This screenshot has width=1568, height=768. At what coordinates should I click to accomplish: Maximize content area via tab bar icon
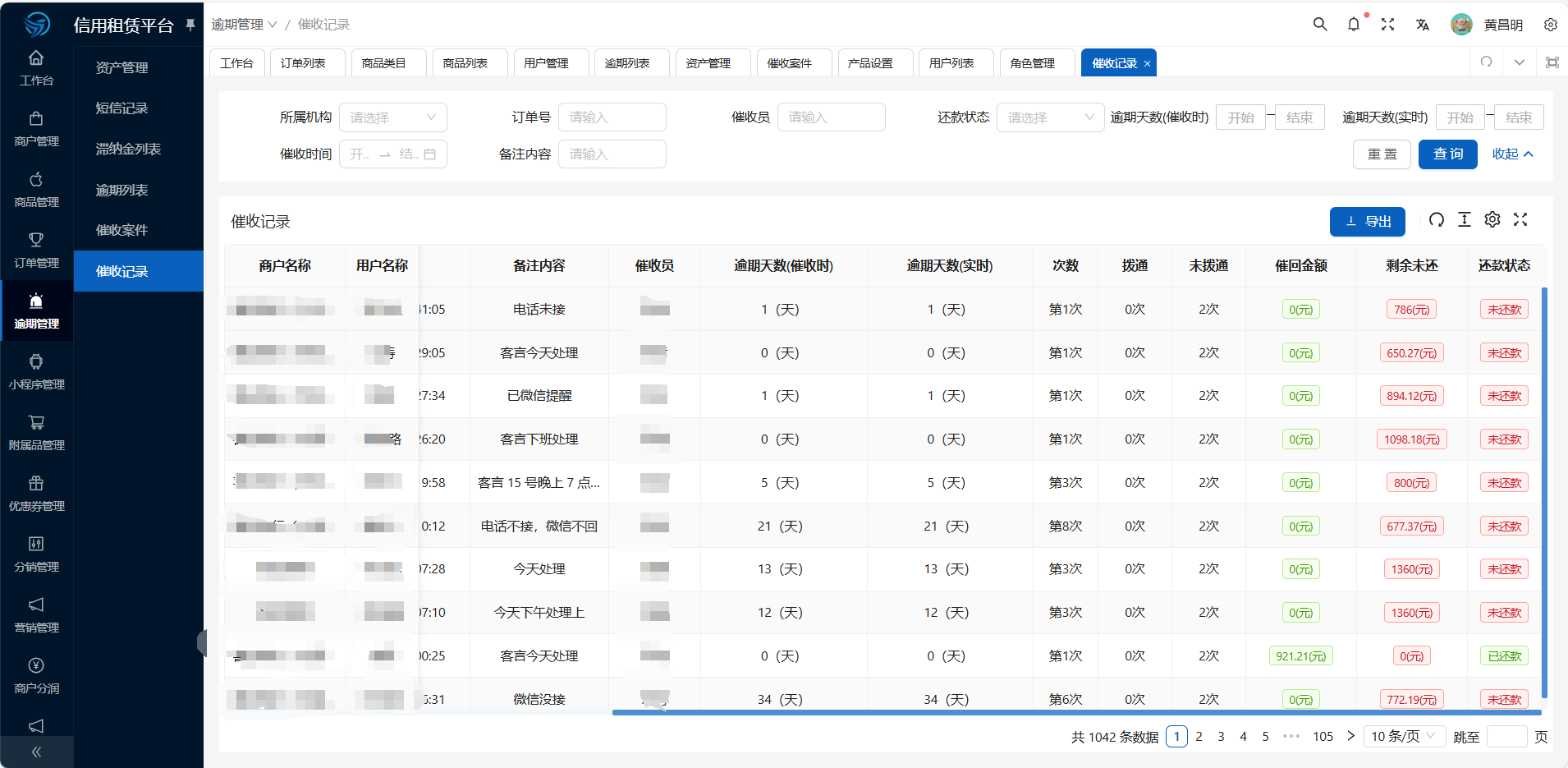tap(1552, 62)
